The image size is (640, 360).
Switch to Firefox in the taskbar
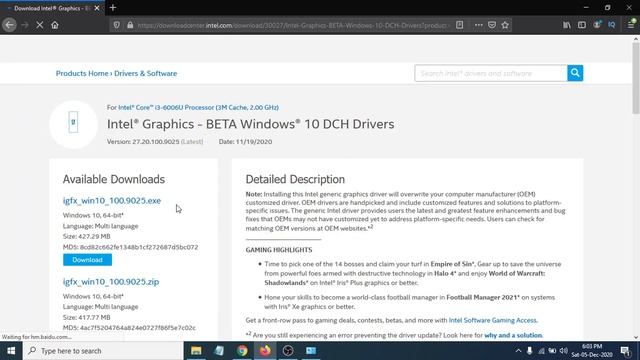pyautogui.click(x=265, y=351)
